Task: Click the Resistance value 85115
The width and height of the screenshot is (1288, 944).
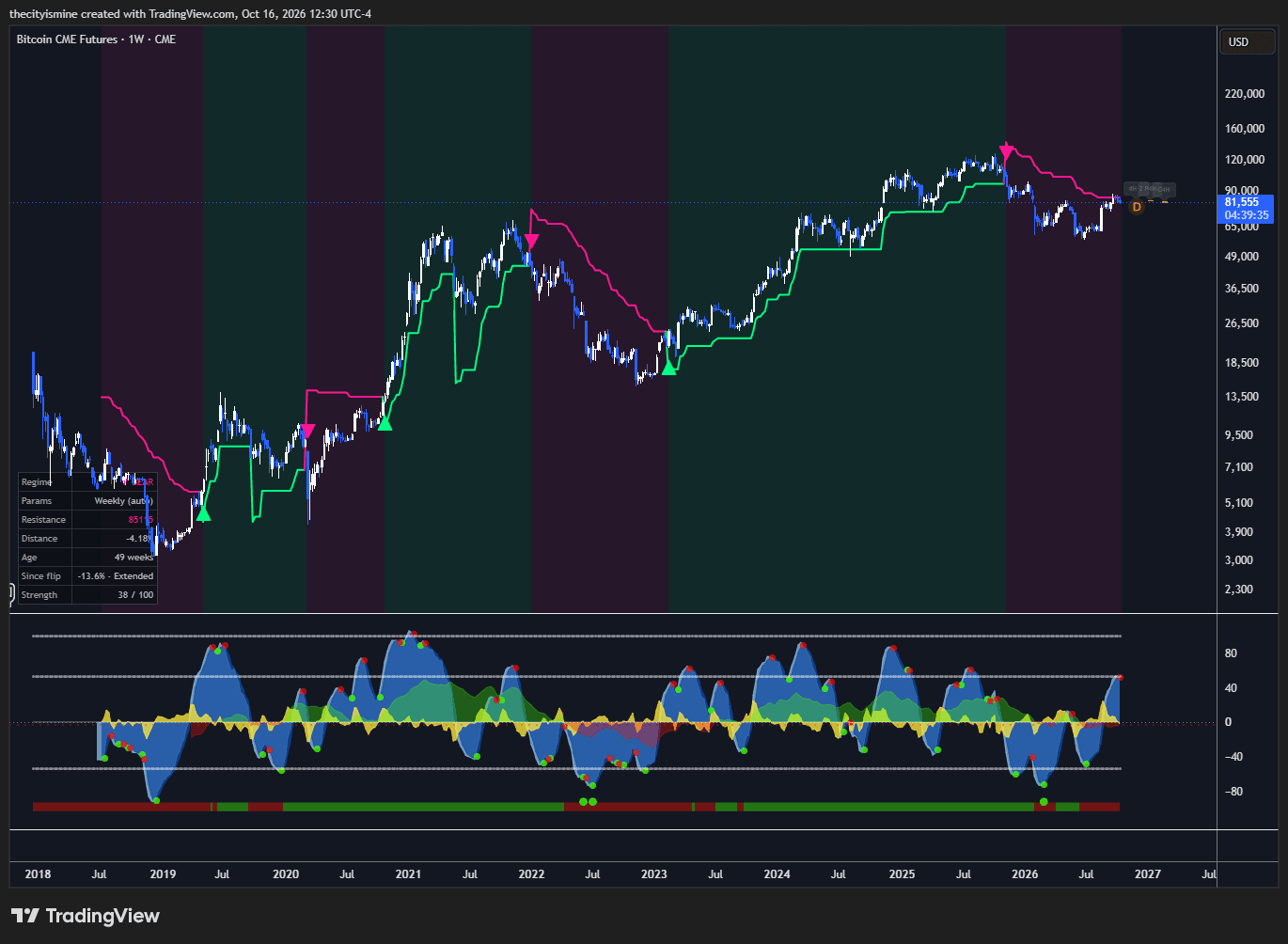Action: (141, 520)
